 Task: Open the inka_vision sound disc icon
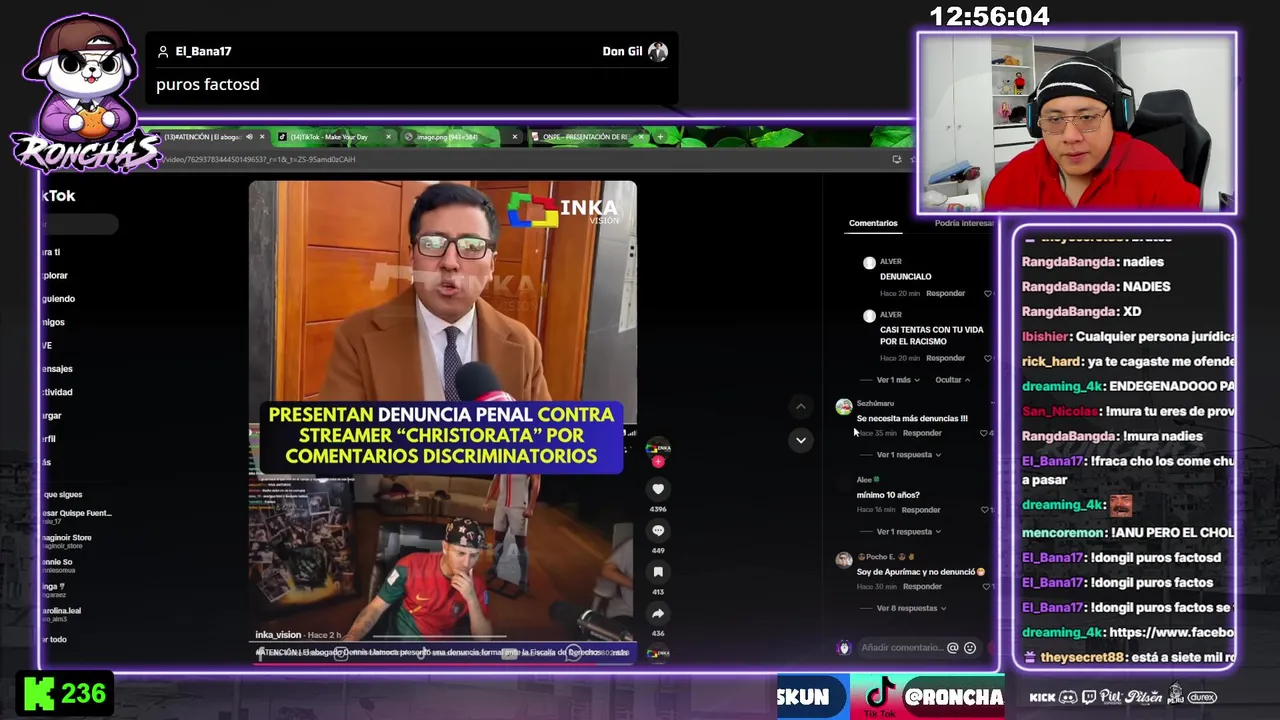tap(658, 653)
